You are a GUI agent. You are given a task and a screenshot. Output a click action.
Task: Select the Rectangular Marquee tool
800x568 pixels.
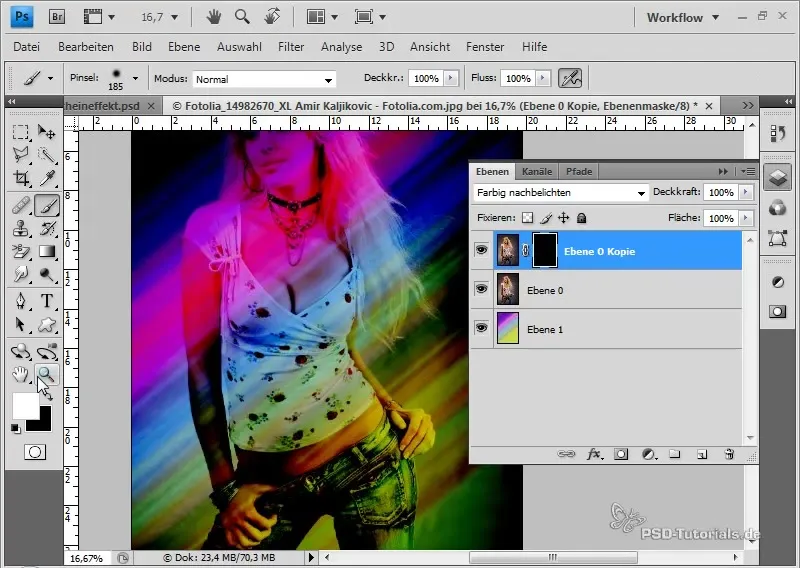point(20,132)
